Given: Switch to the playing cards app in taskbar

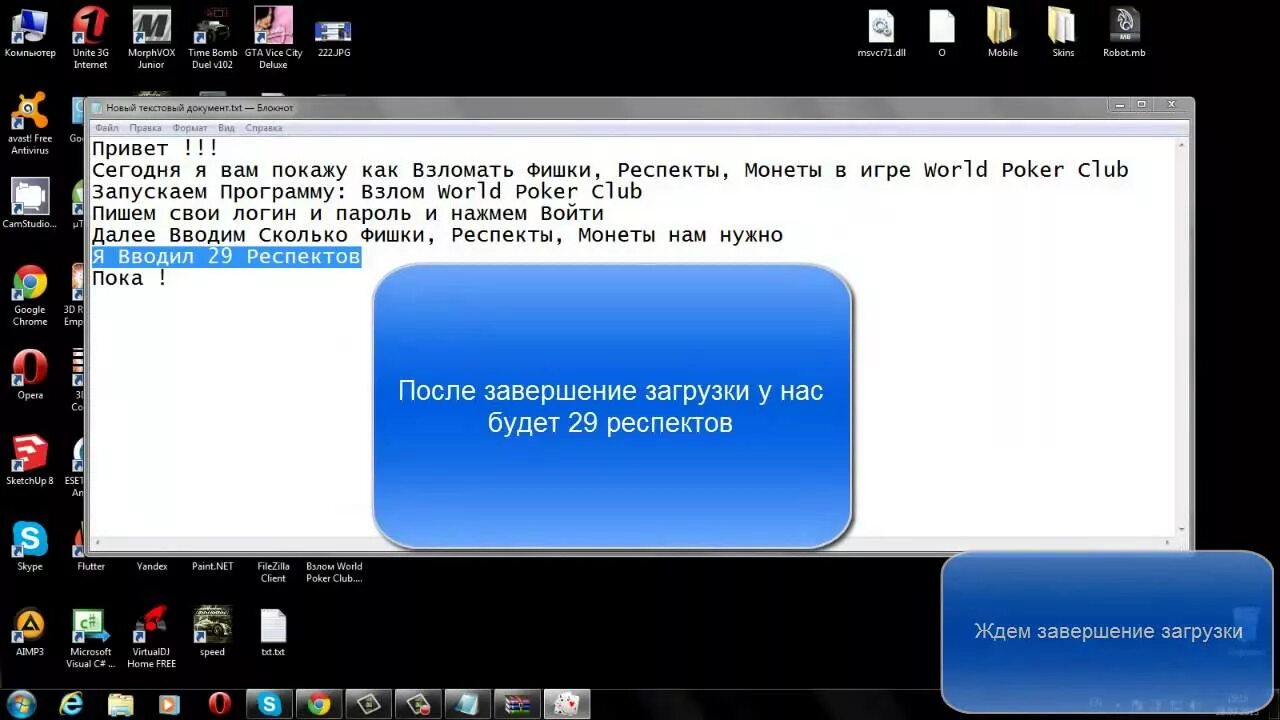Looking at the screenshot, I should tap(567, 704).
